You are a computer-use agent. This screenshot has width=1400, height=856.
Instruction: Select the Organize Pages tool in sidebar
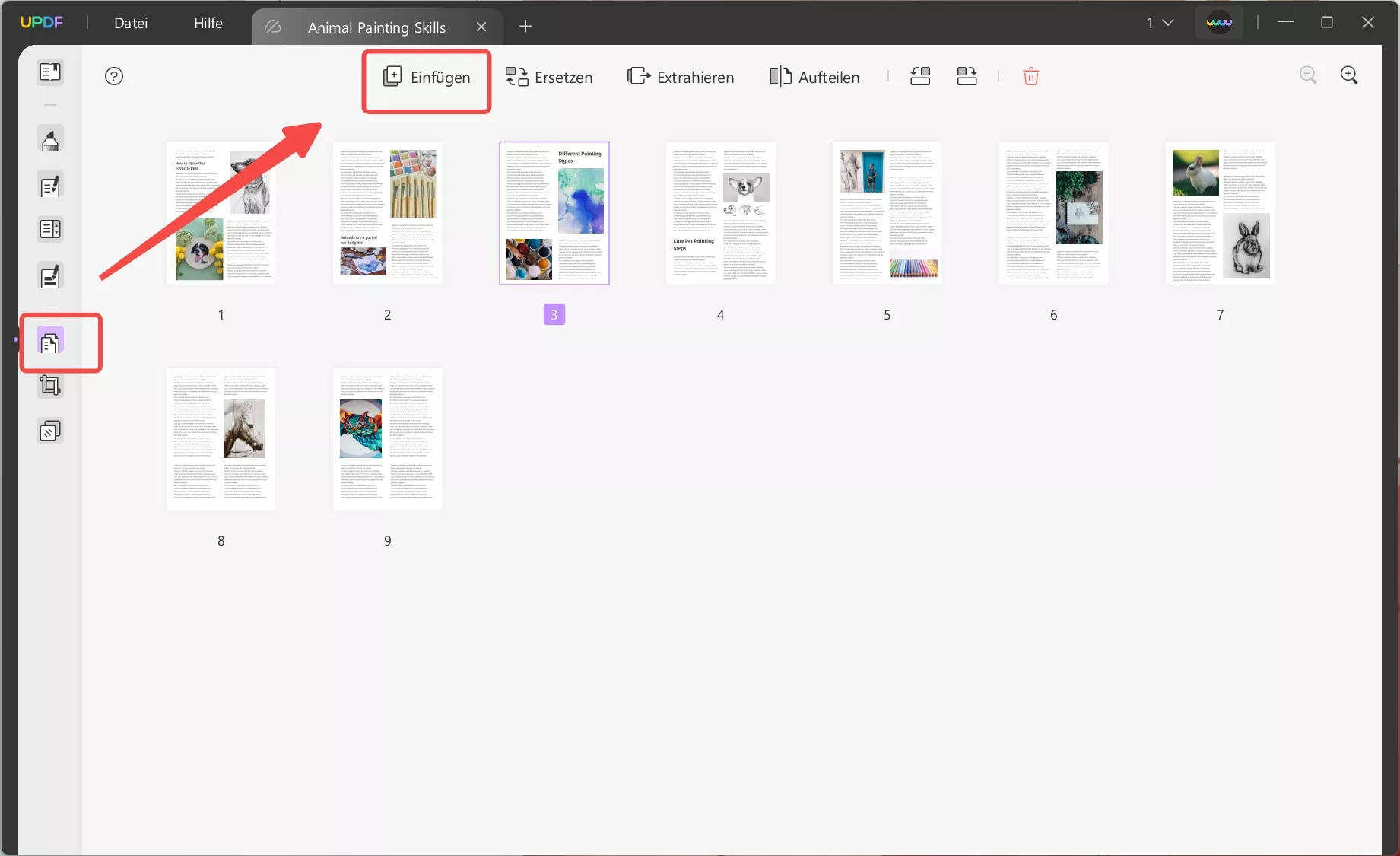50,342
